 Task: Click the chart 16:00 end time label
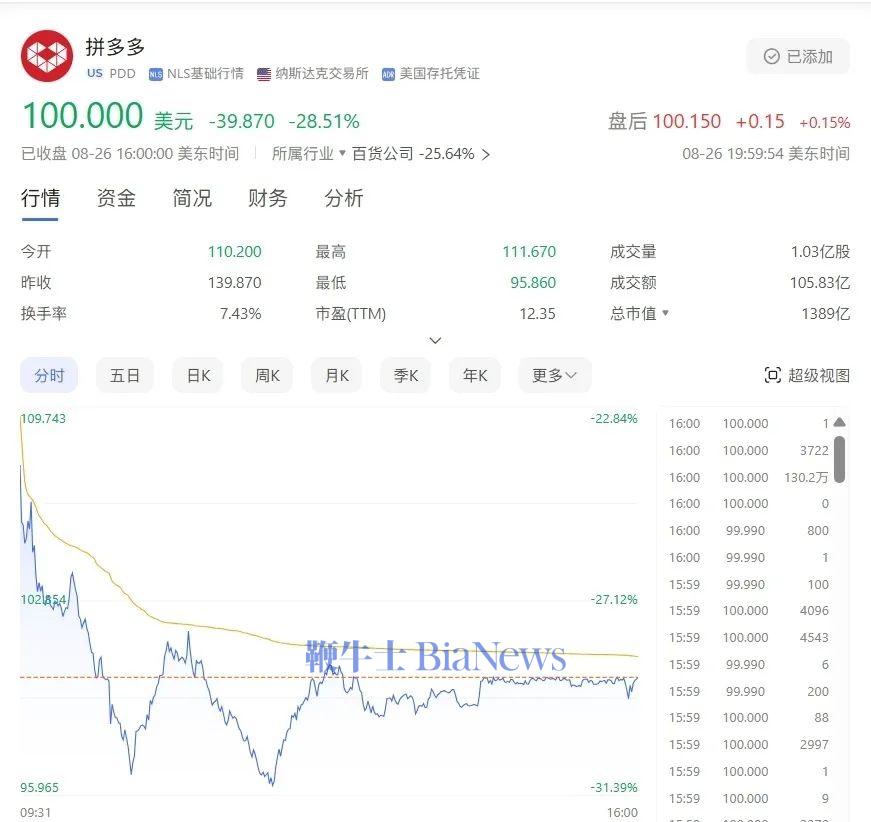click(622, 813)
